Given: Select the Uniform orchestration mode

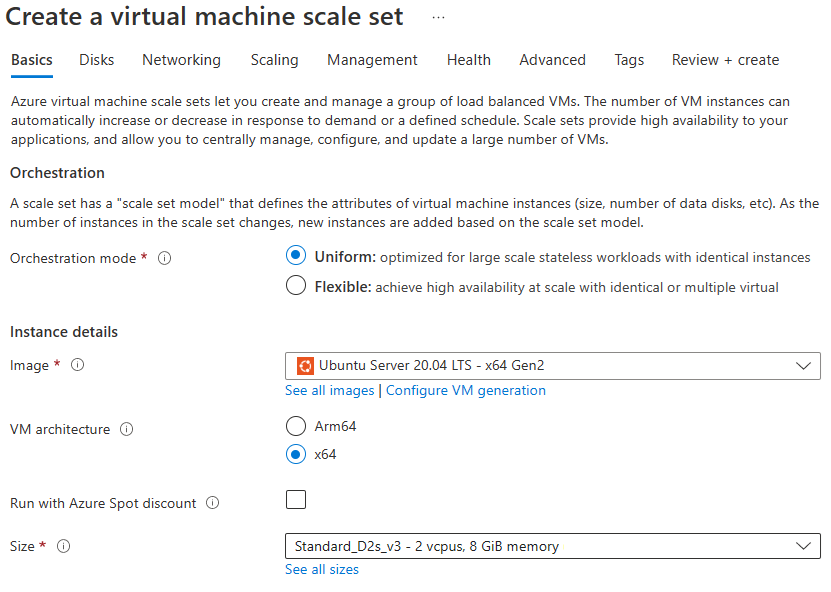Looking at the screenshot, I should click(x=296, y=255).
